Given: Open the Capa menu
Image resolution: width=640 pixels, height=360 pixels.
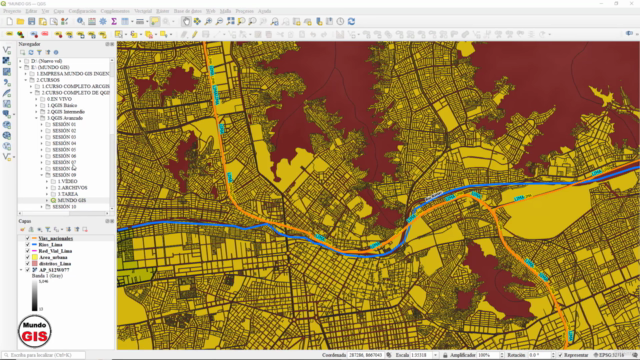Looking at the screenshot, I should click(x=59, y=11).
